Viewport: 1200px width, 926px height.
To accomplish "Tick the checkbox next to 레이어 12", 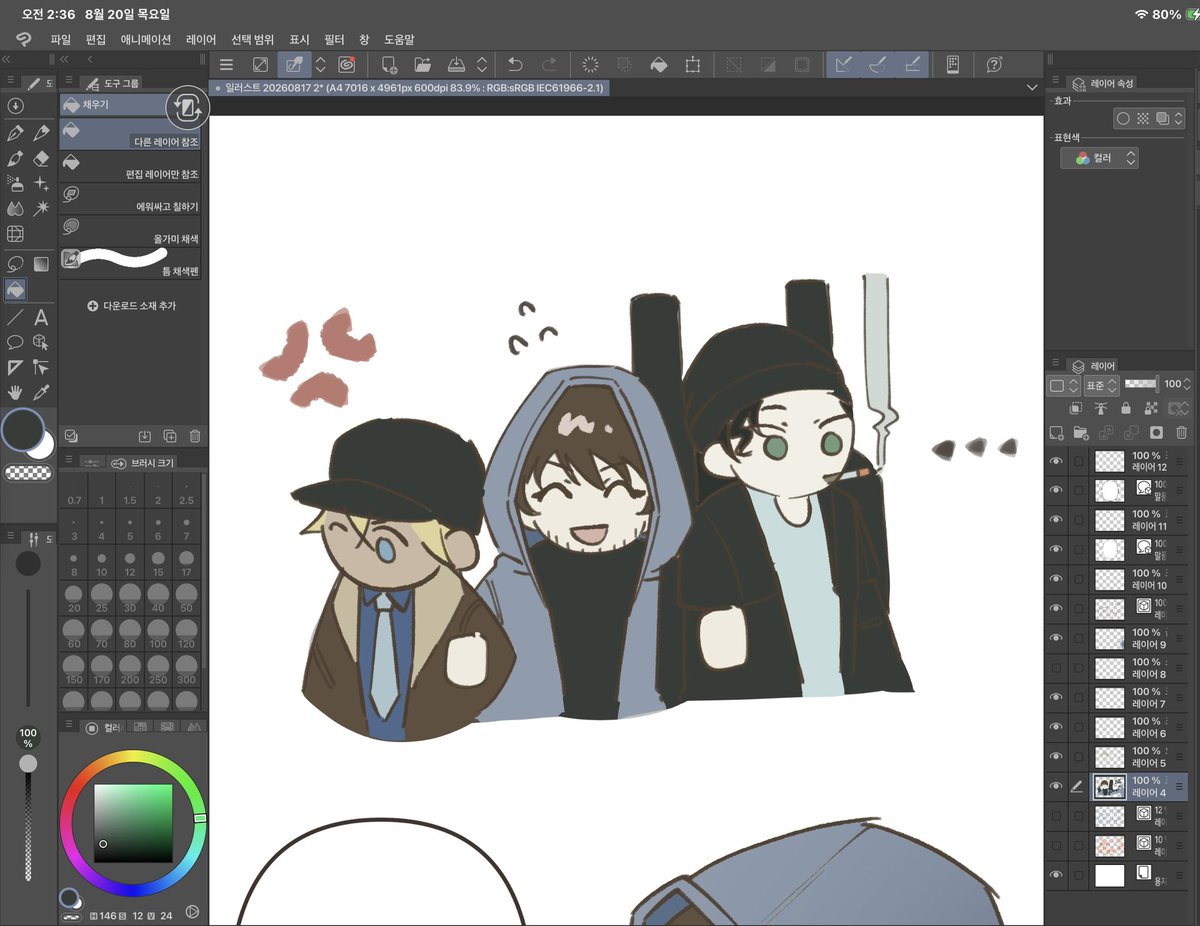I will [1078, 461].
